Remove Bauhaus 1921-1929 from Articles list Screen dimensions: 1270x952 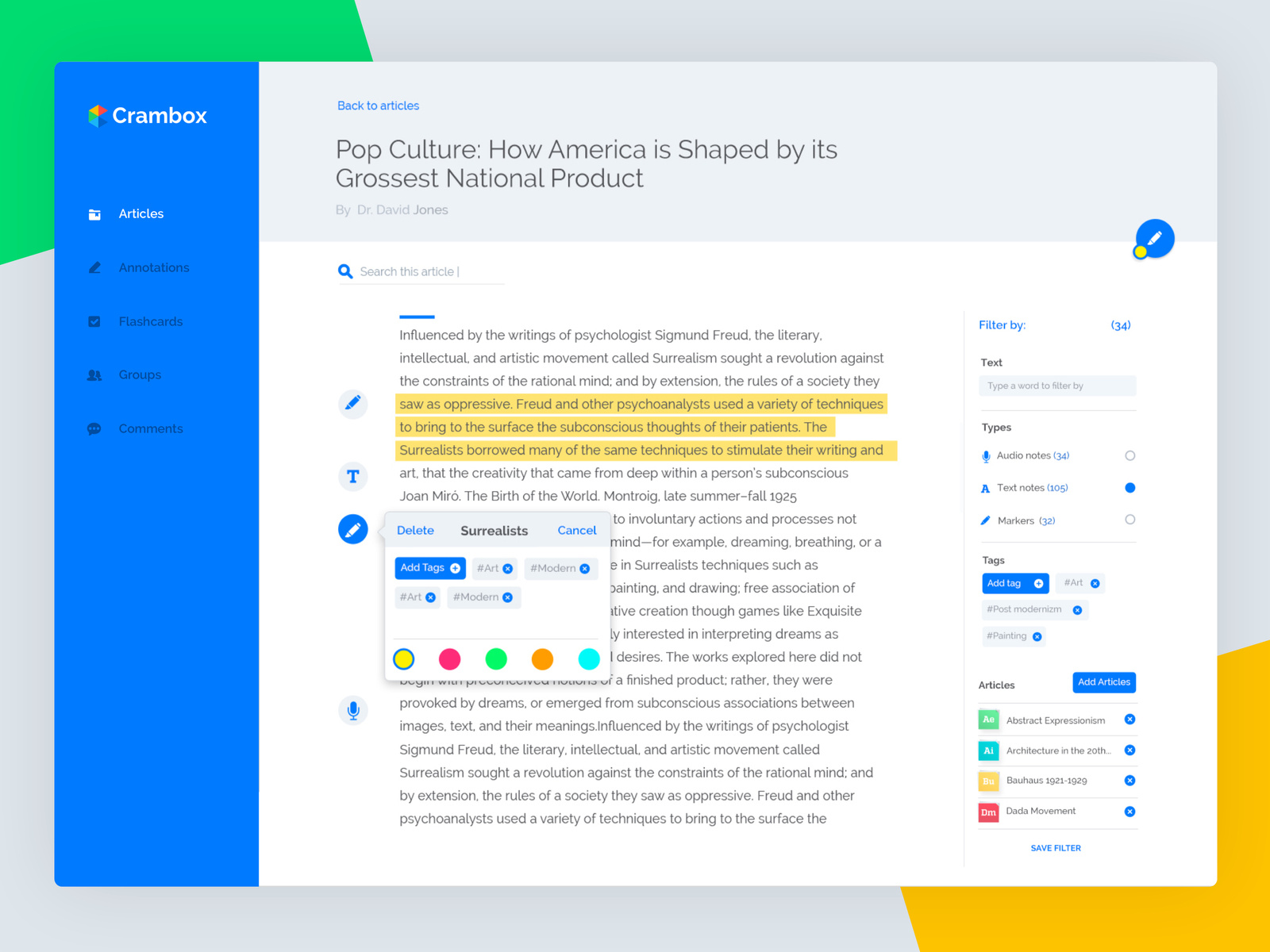click(1130, 781)
